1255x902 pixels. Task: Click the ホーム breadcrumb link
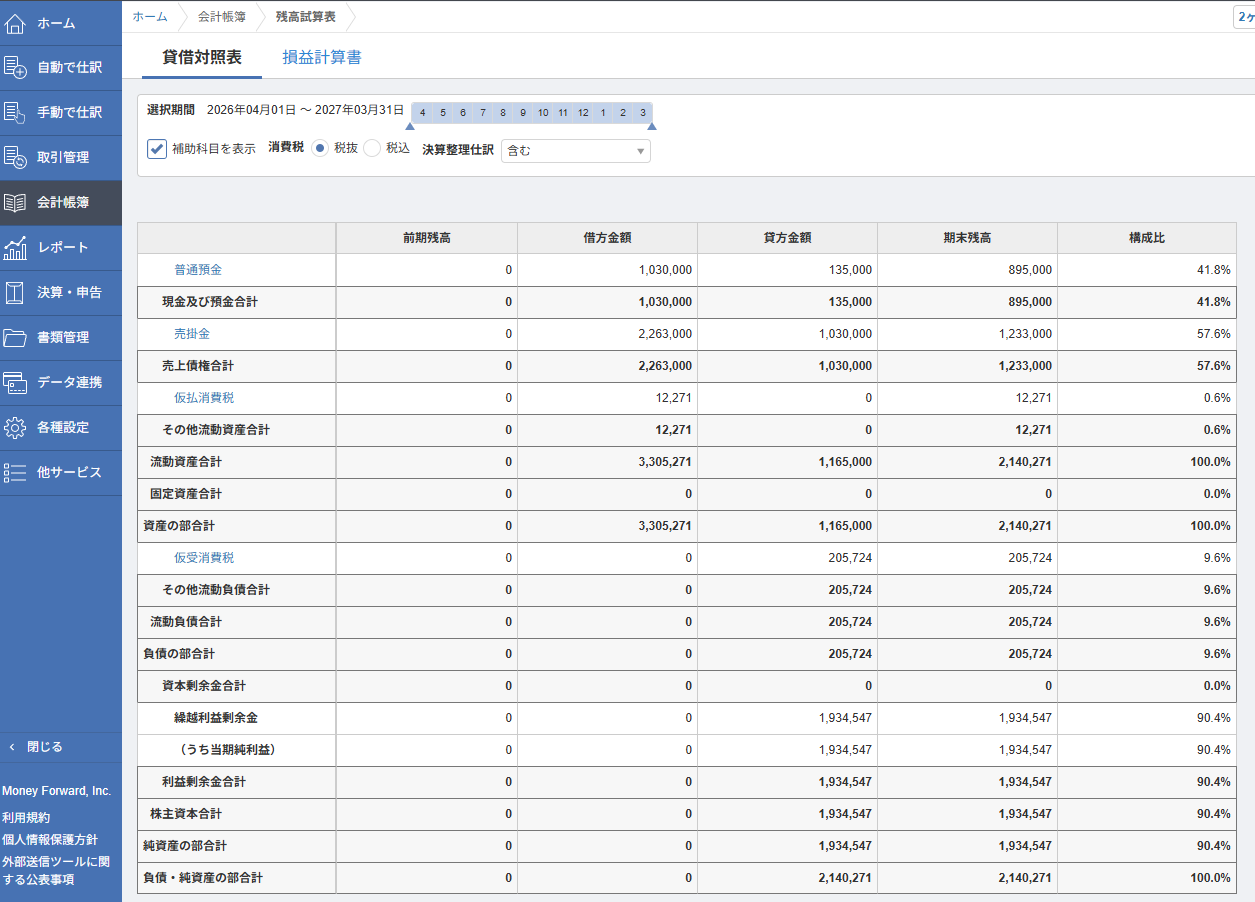(x=150, y=16)
